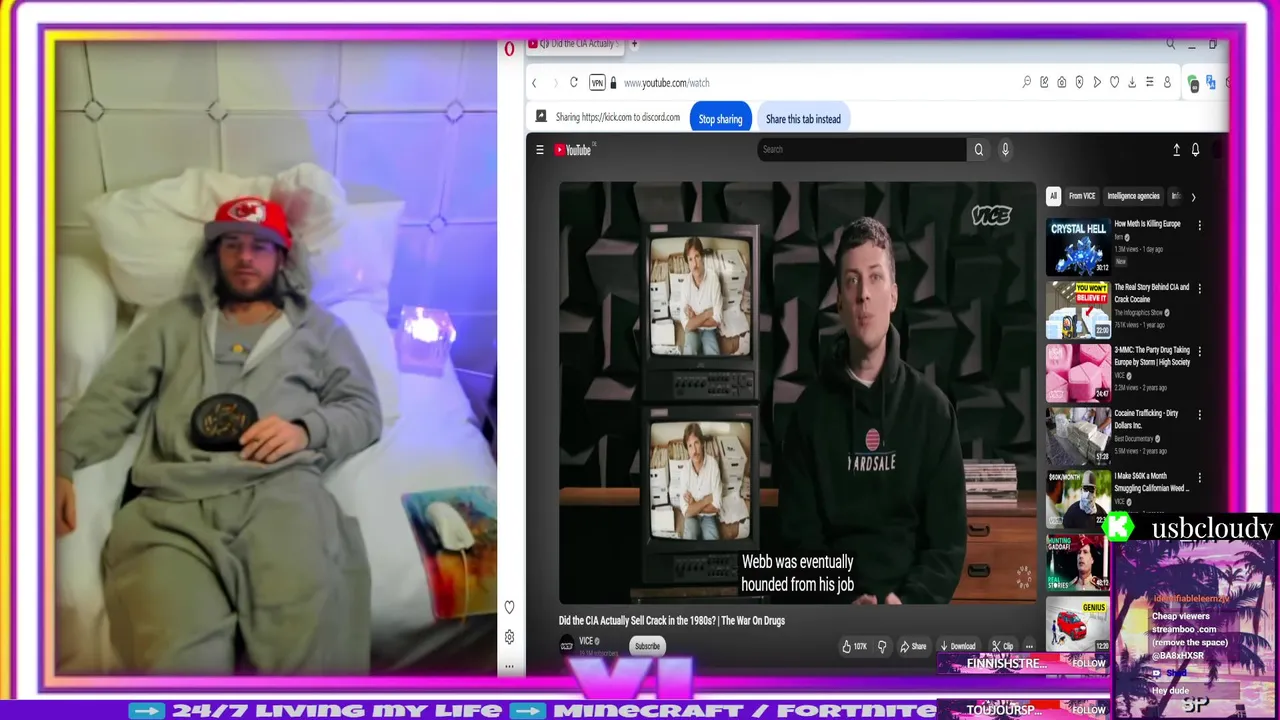Dislike the video
Screen dimensions: 1280x720
[x=882, y=646]
